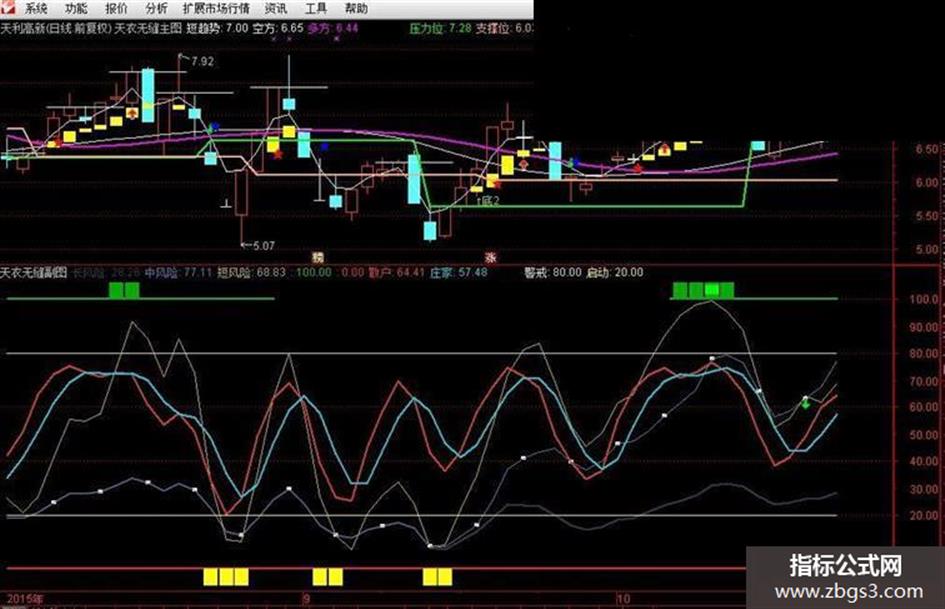Click the green arrow signal on indicator
This screenshot has height=609, width=945.
click(x=806, y=403)
